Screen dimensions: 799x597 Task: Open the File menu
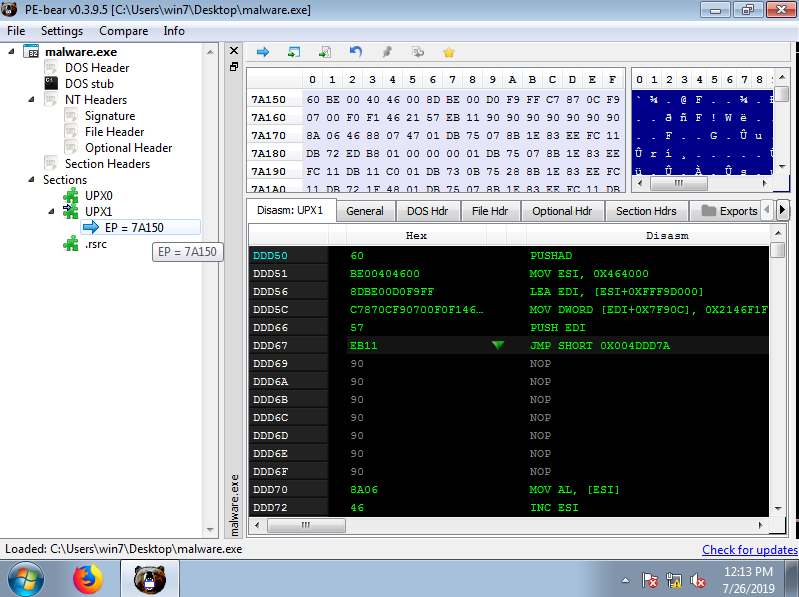point(16,31)
